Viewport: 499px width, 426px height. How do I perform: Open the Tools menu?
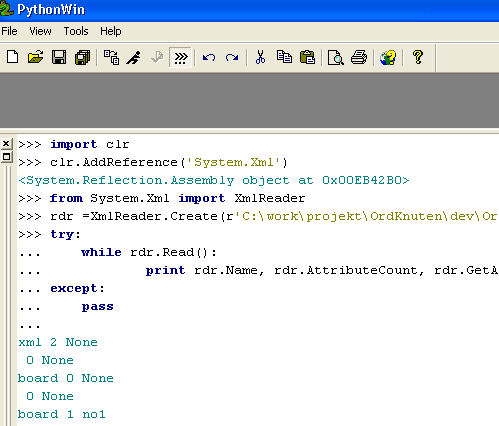pyautogui.click(x=76, y=31)
